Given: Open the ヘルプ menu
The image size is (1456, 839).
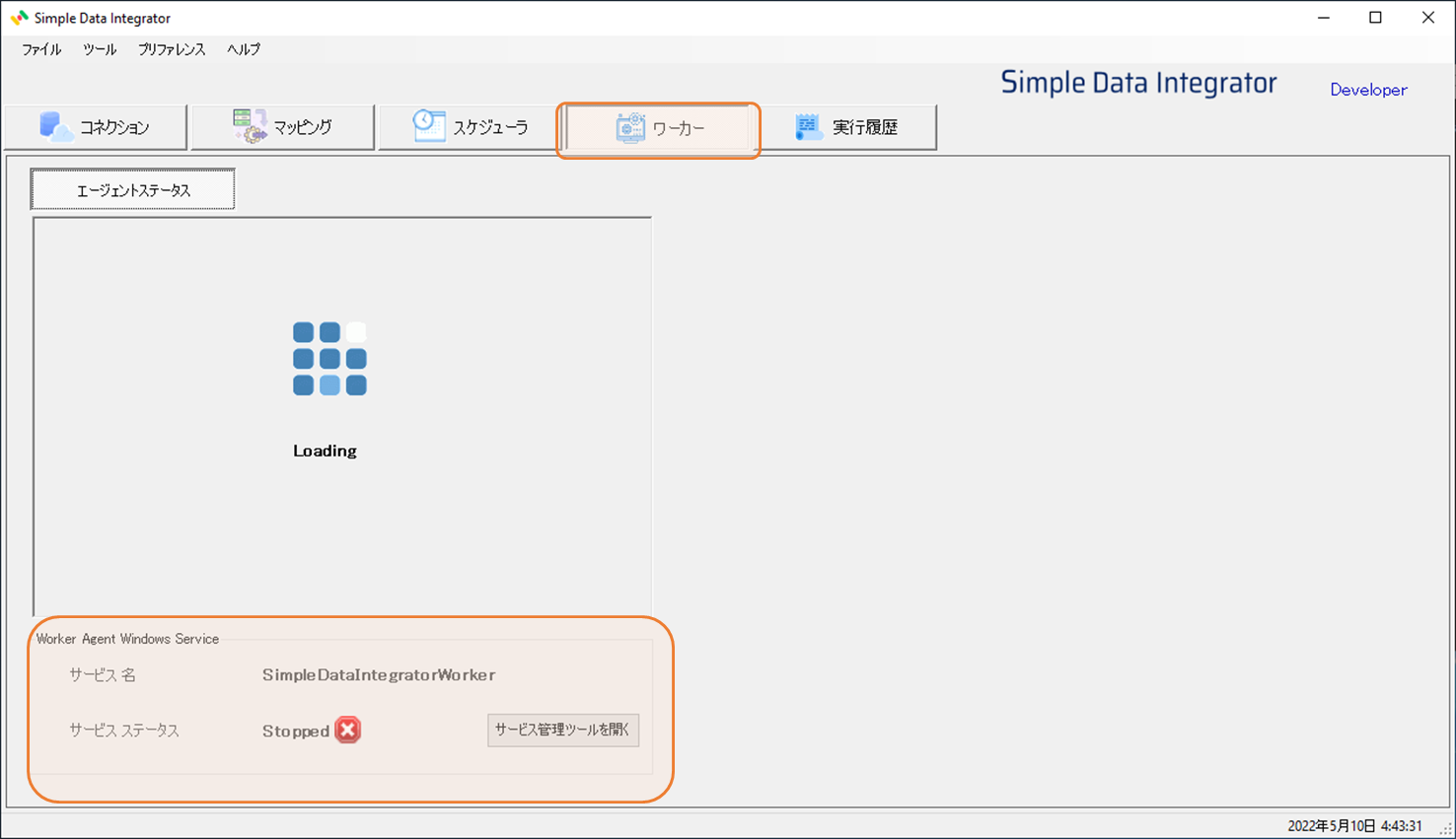Looking at the screenshot, I should [x=244, y=49].
